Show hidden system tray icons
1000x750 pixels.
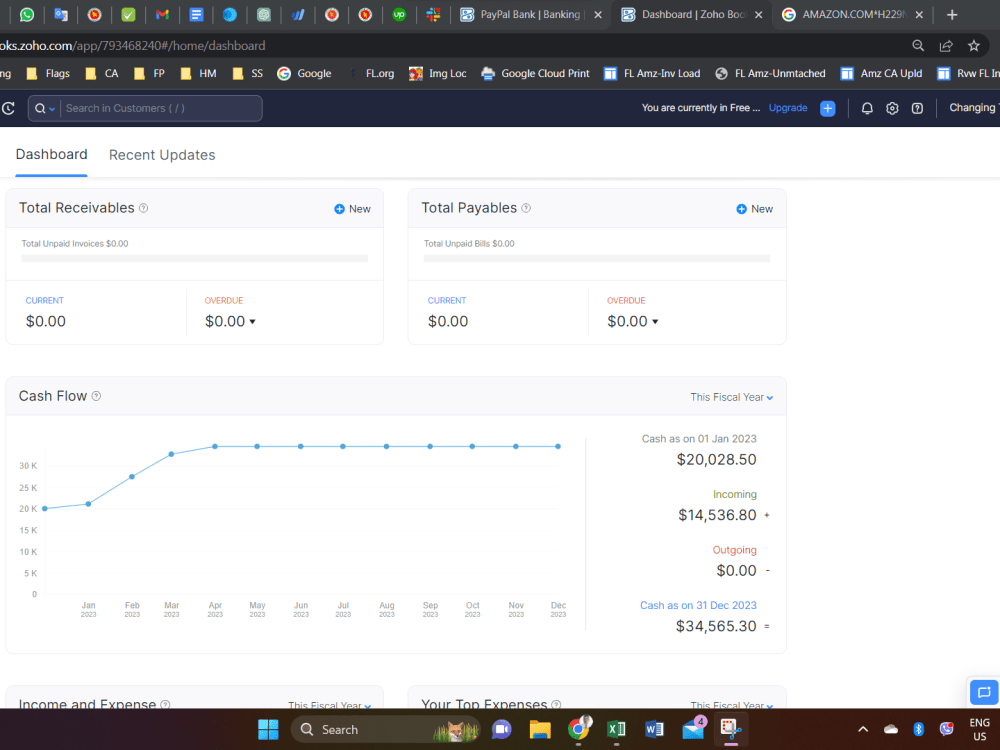coord(862,729)
